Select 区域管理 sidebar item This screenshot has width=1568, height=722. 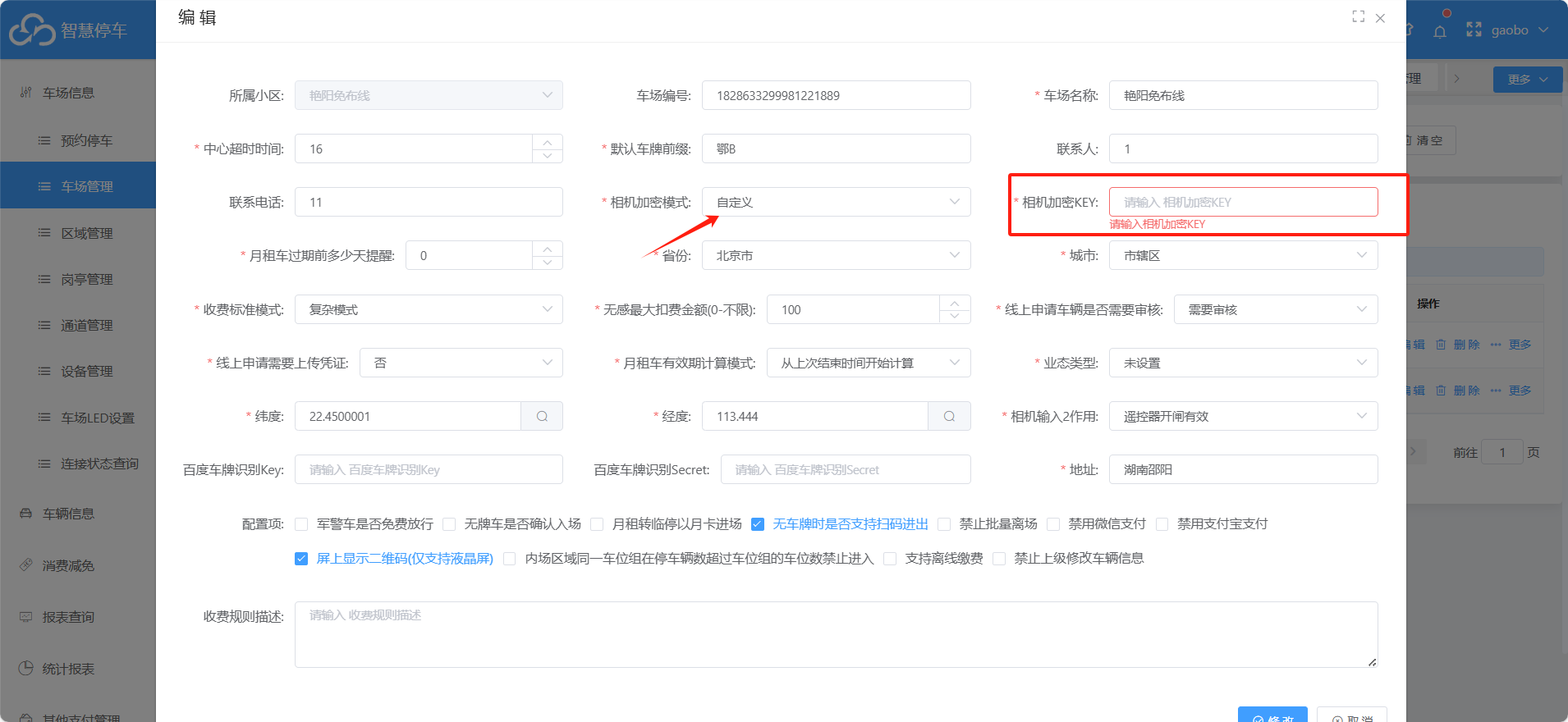pyautogui.click(x=78, y=233)
